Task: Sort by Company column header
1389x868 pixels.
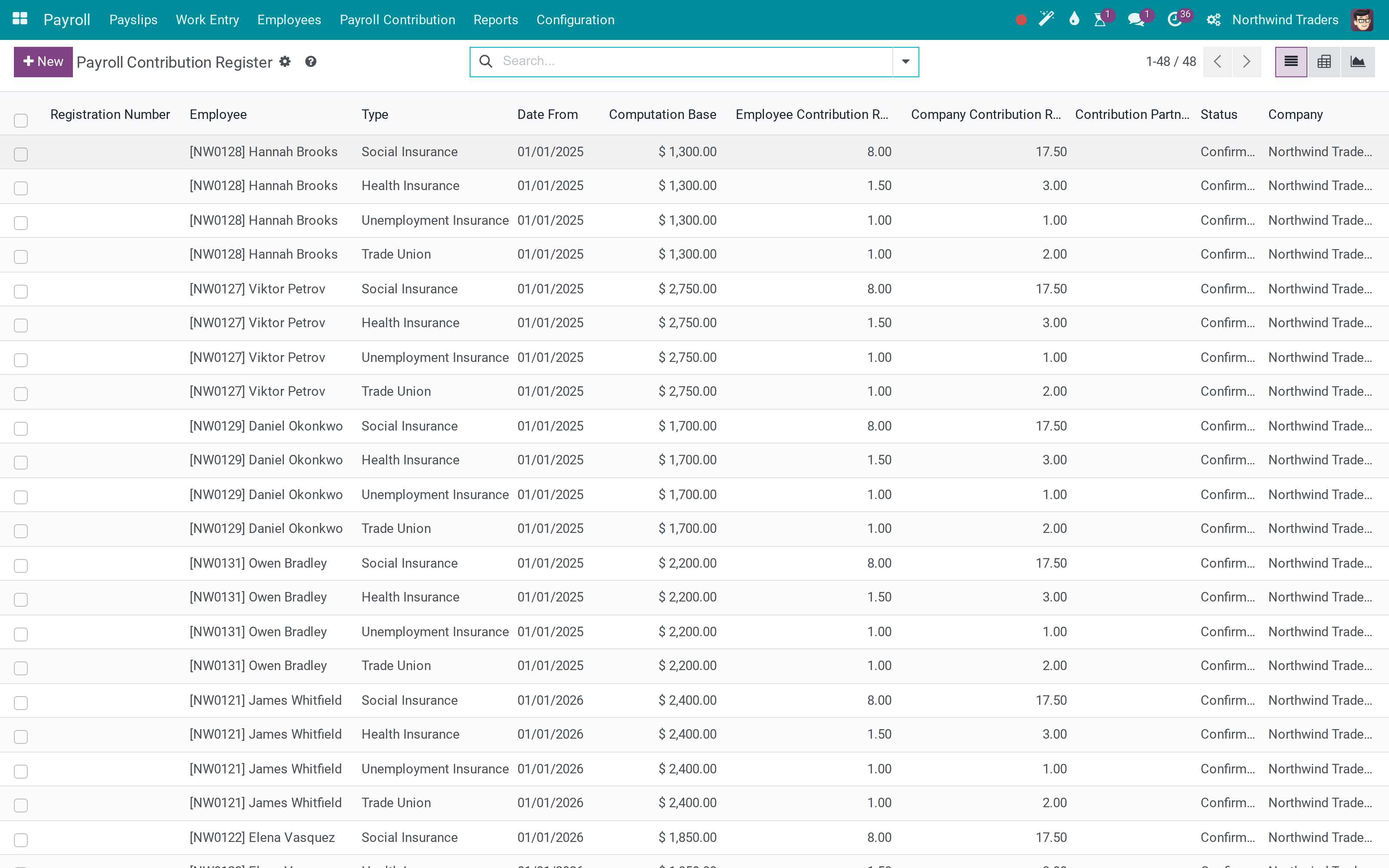Action: coord(1295,114)
